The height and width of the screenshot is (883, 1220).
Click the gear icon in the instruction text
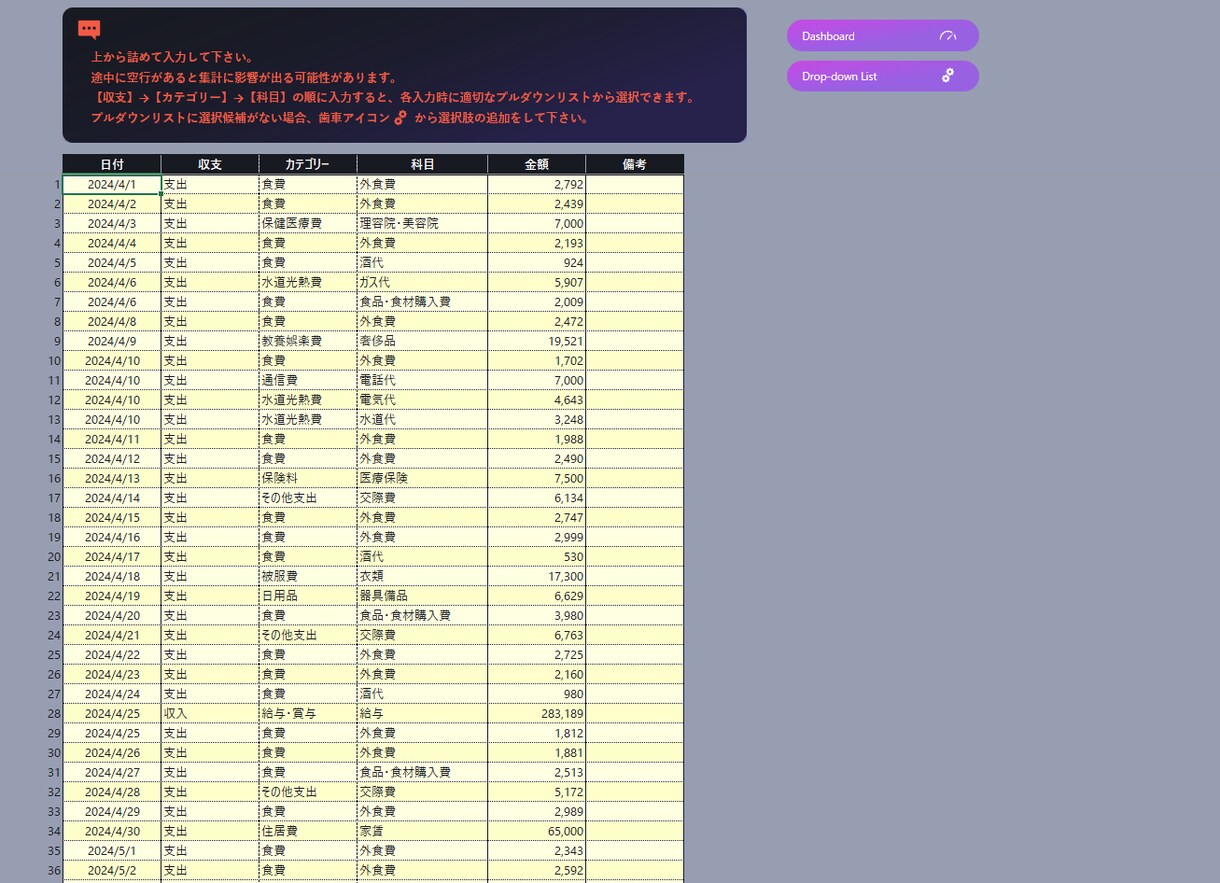click(x=400, y=118)
